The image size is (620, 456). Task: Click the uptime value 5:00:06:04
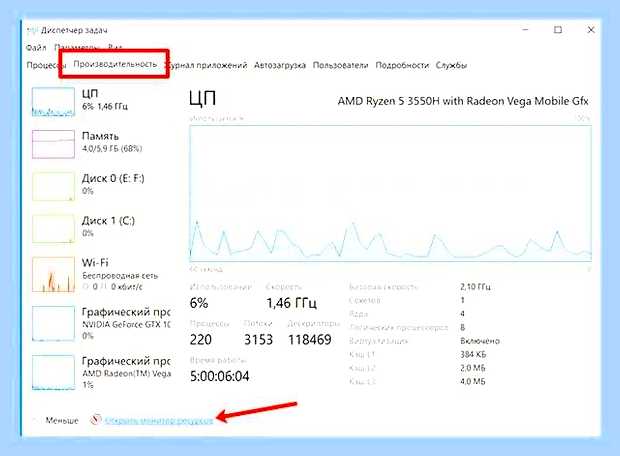click(x=219, y=376)
